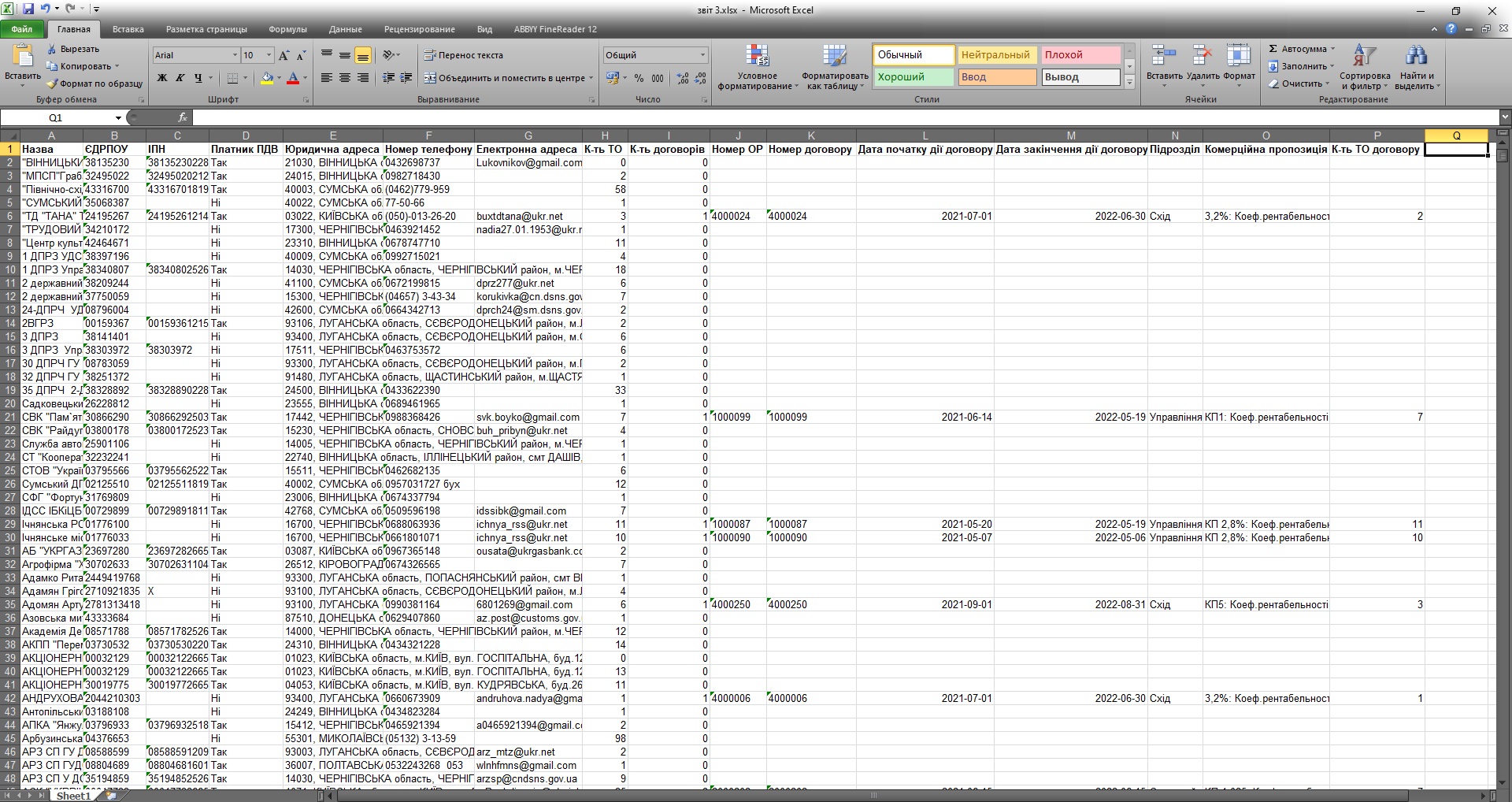Click the Cut scissors icon
The image size is (1512, 802).
(52, 49)
